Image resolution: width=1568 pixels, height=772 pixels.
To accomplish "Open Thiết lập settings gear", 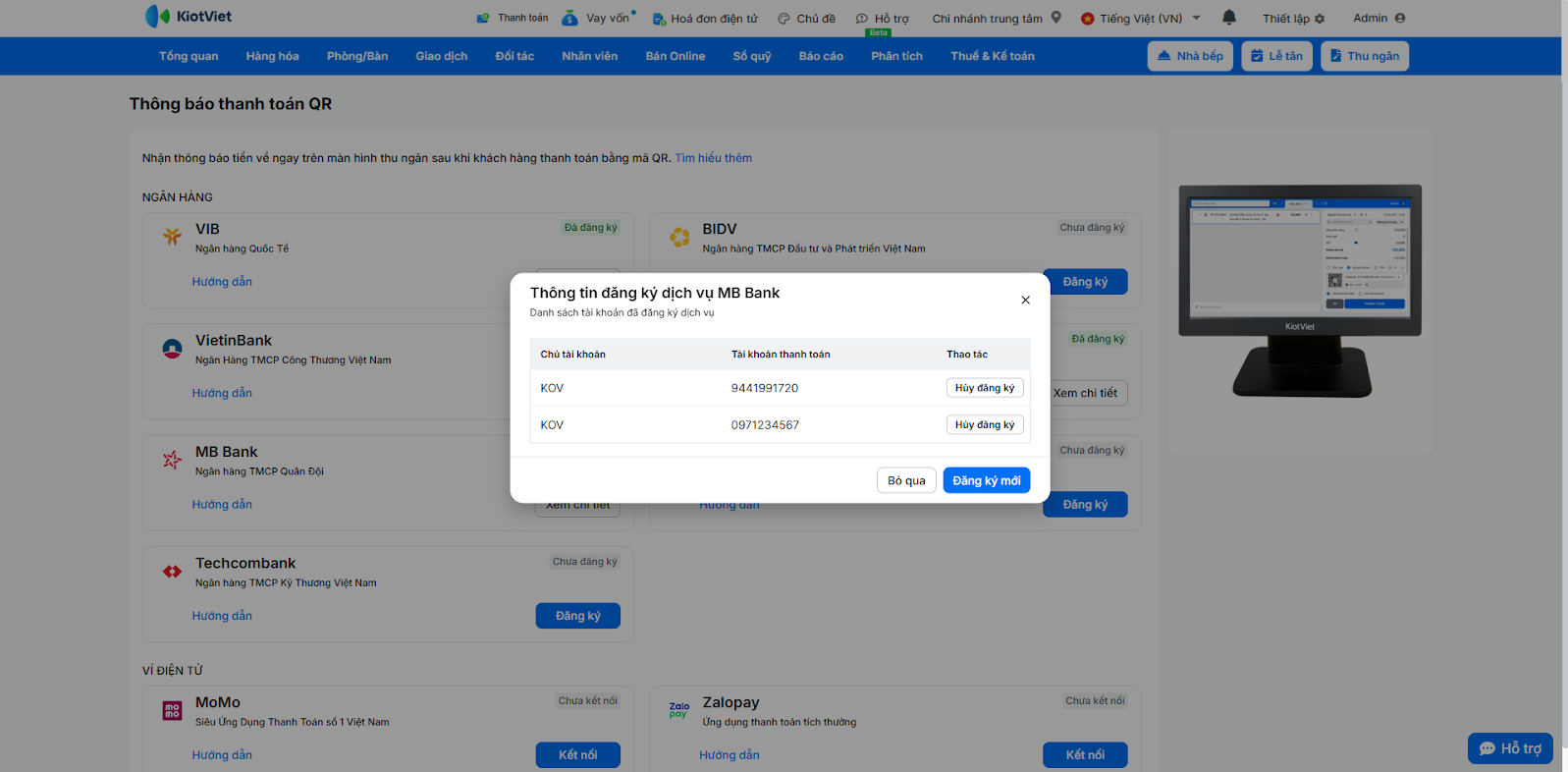I will coord(1294,18).
